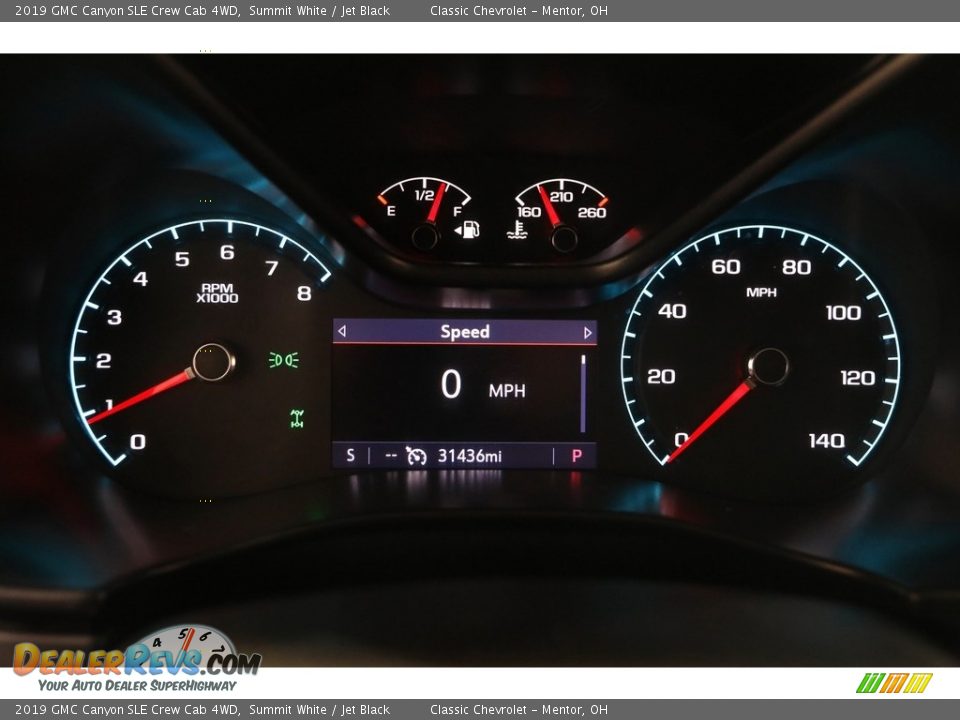Click the cruise control speedometer icon
This screenshot has height=720, width=960.
coord(416,456)
